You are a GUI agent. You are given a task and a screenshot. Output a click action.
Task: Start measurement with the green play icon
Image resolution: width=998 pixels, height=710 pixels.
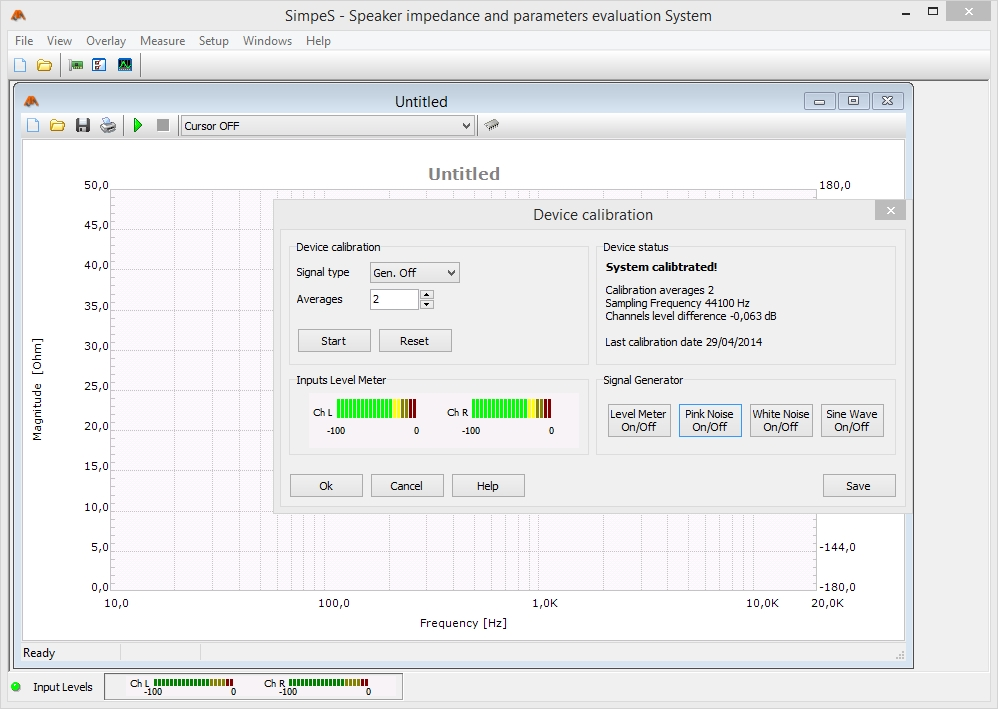pos(137,125)
